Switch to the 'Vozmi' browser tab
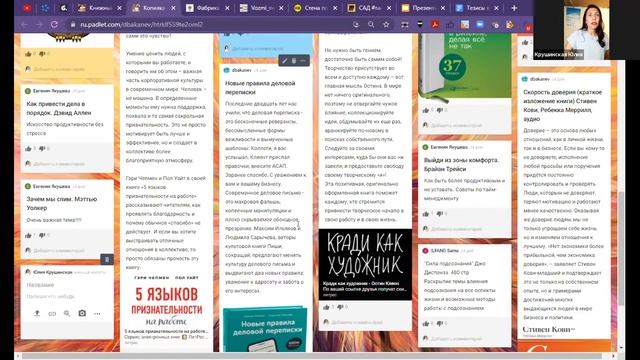Image resolution: width=640 pixels, height=360 pixels. tap(262, 8)
